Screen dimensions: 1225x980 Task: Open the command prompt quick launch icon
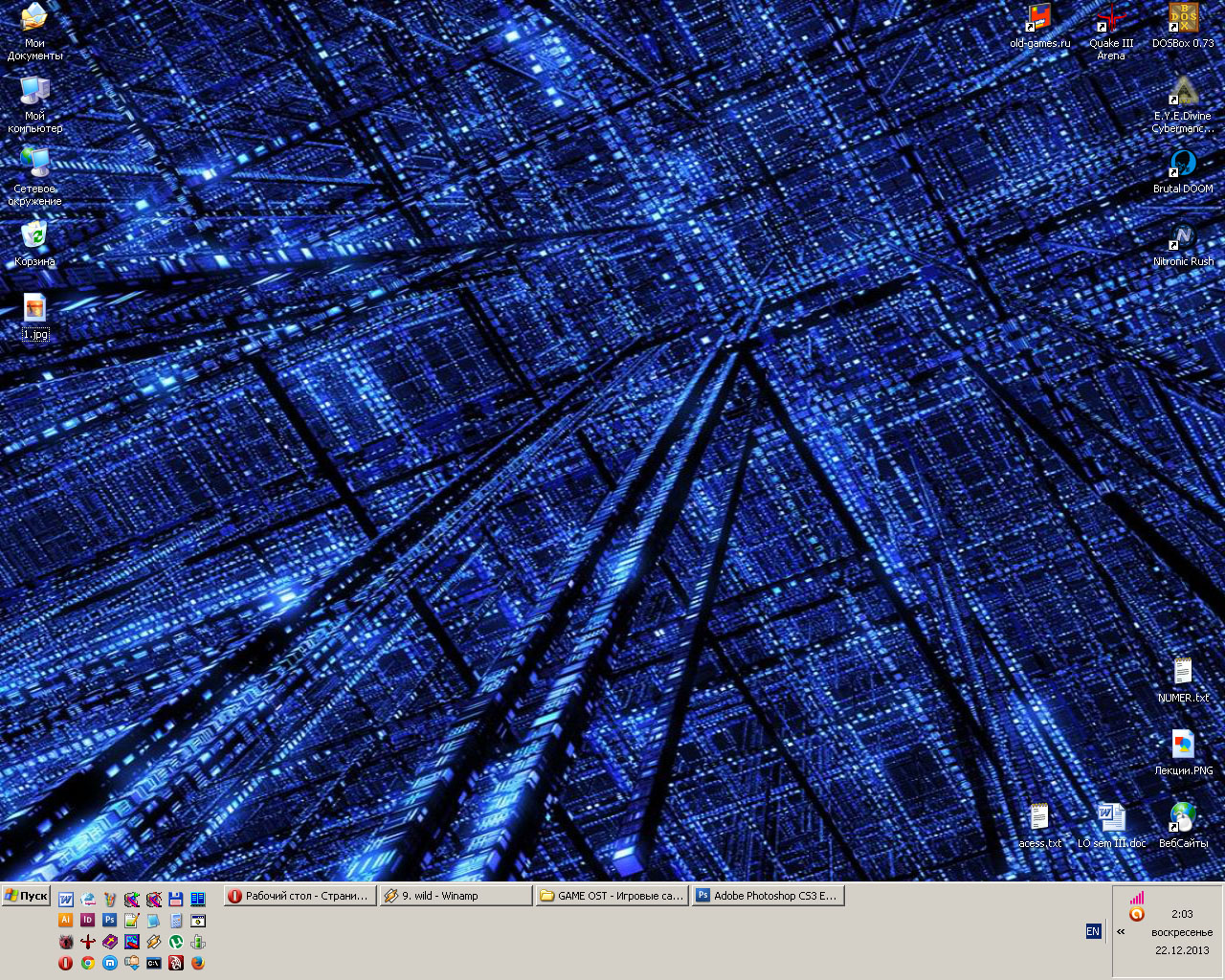click(x=153, y=963)
